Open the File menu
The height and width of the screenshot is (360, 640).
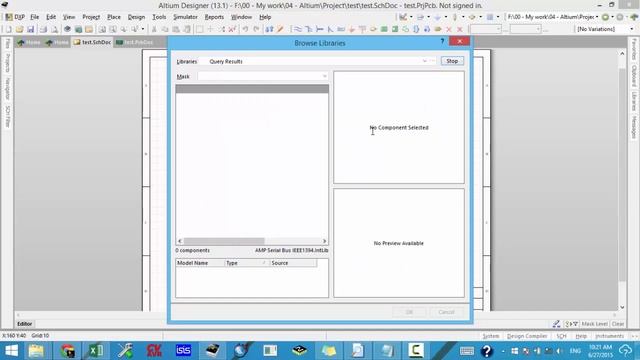pyautogui.click(x=35, y=17)
